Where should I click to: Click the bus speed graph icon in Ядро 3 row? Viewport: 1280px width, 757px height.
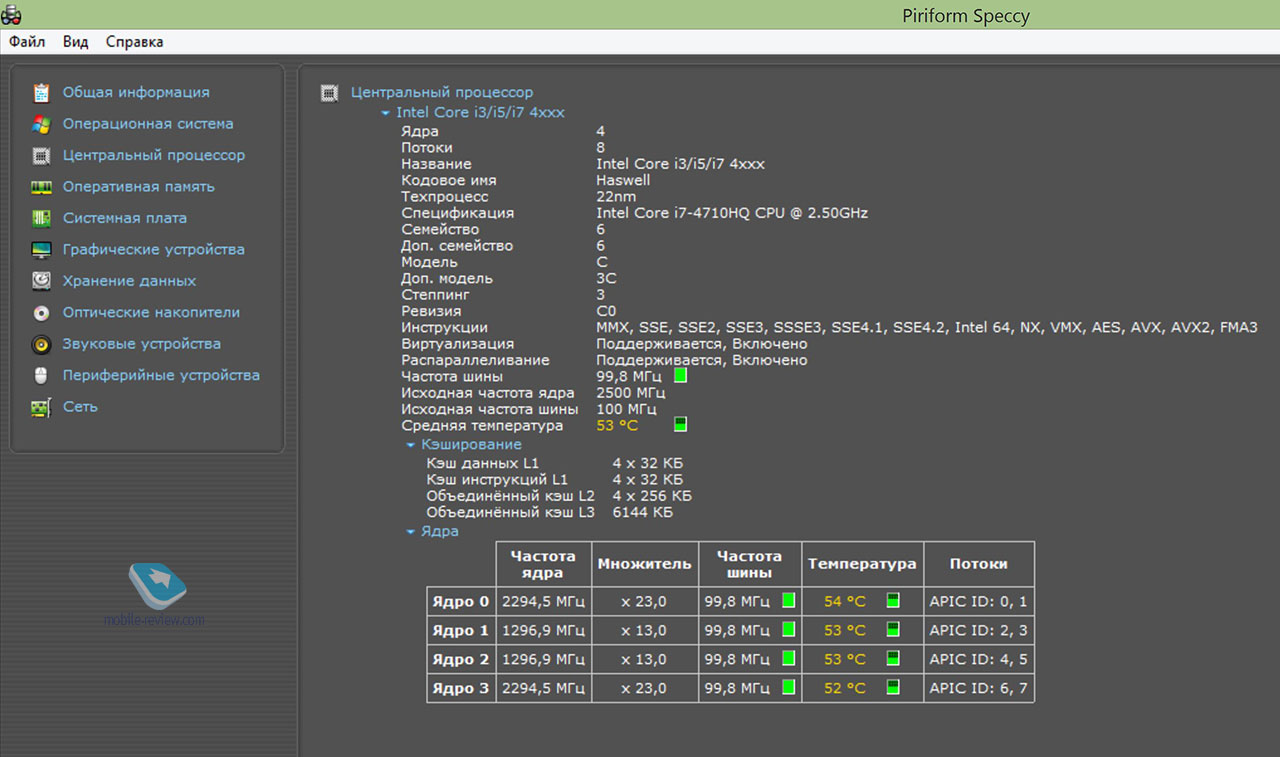tap(788, 688)
